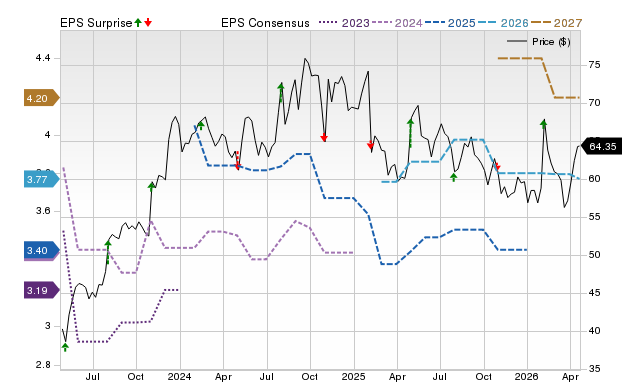This screenshot has height=382, width=640.
Task: Click the red down arrow in the EPS Surprise legend
Action: 148,23
